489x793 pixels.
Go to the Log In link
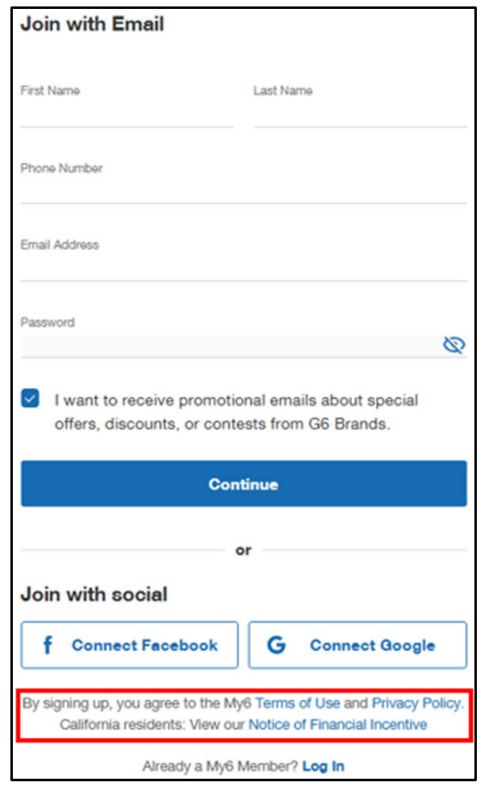pos(323,766)
